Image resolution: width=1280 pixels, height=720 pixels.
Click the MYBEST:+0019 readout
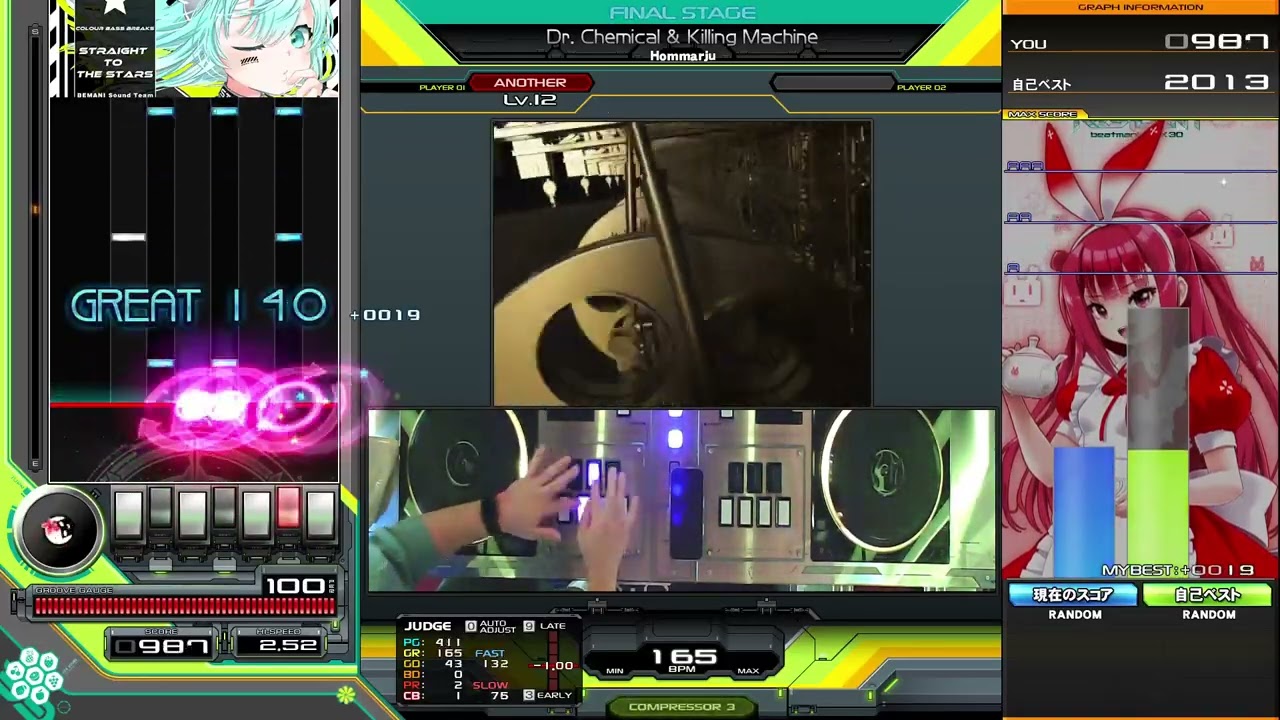[1177, 570]
